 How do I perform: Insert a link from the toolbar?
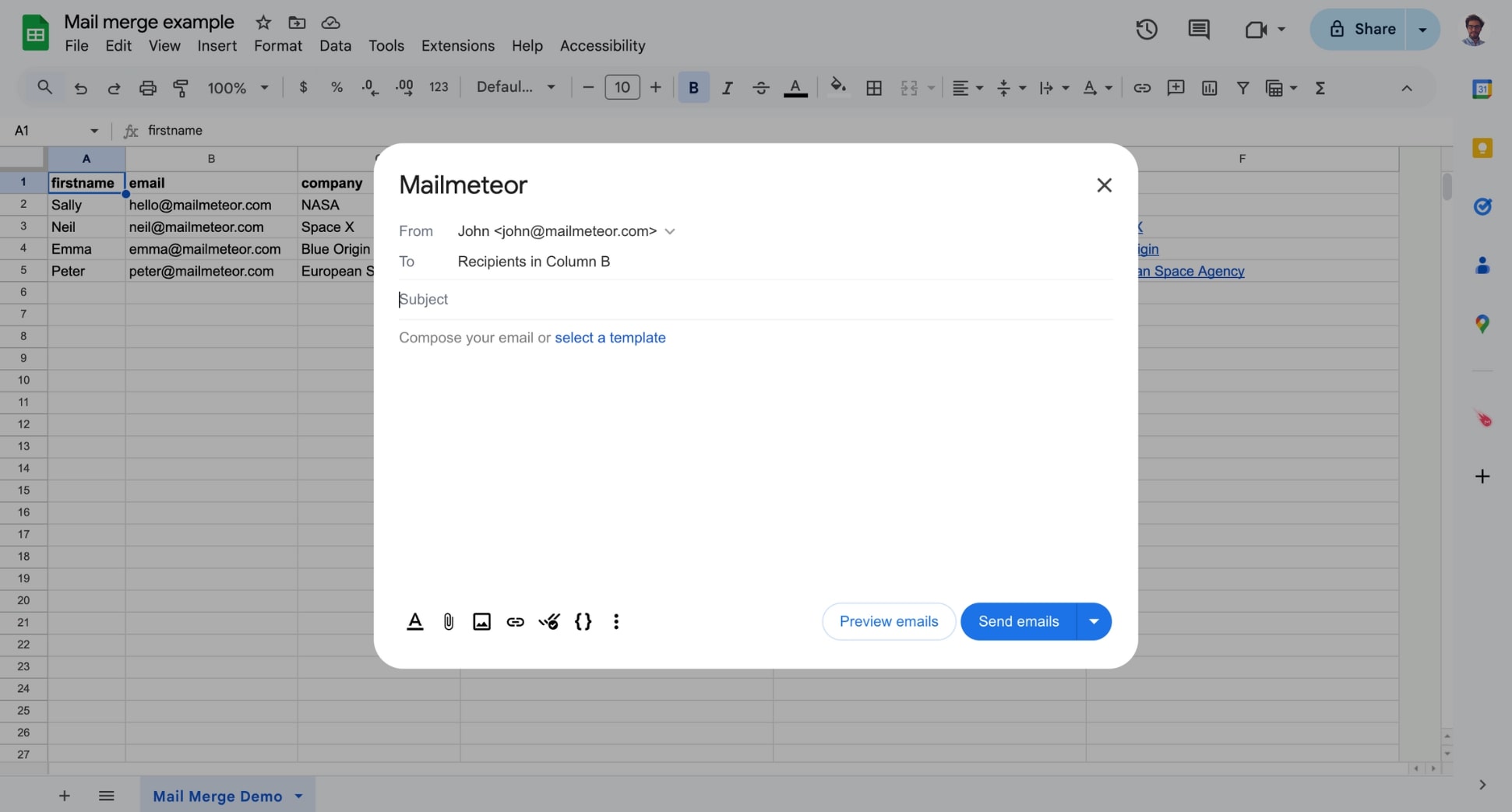[x=1142, y=88]
